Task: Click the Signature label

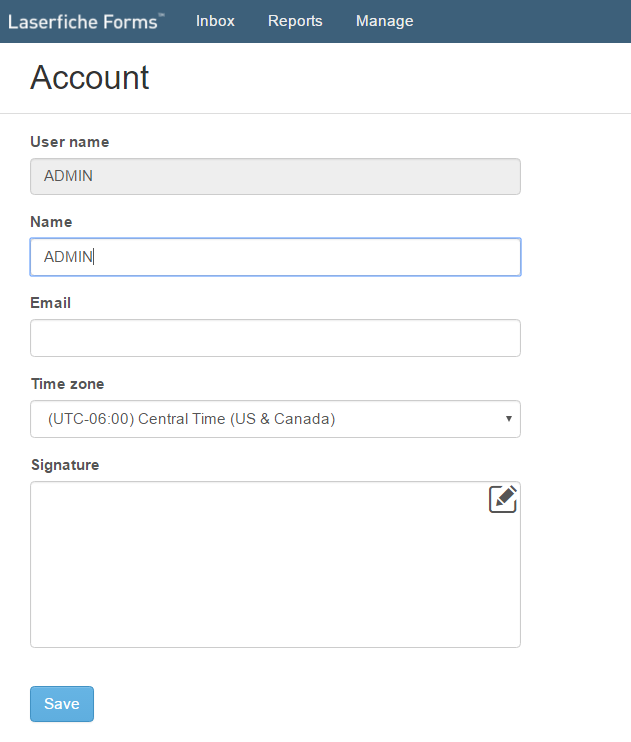Action: coord(65,465)
